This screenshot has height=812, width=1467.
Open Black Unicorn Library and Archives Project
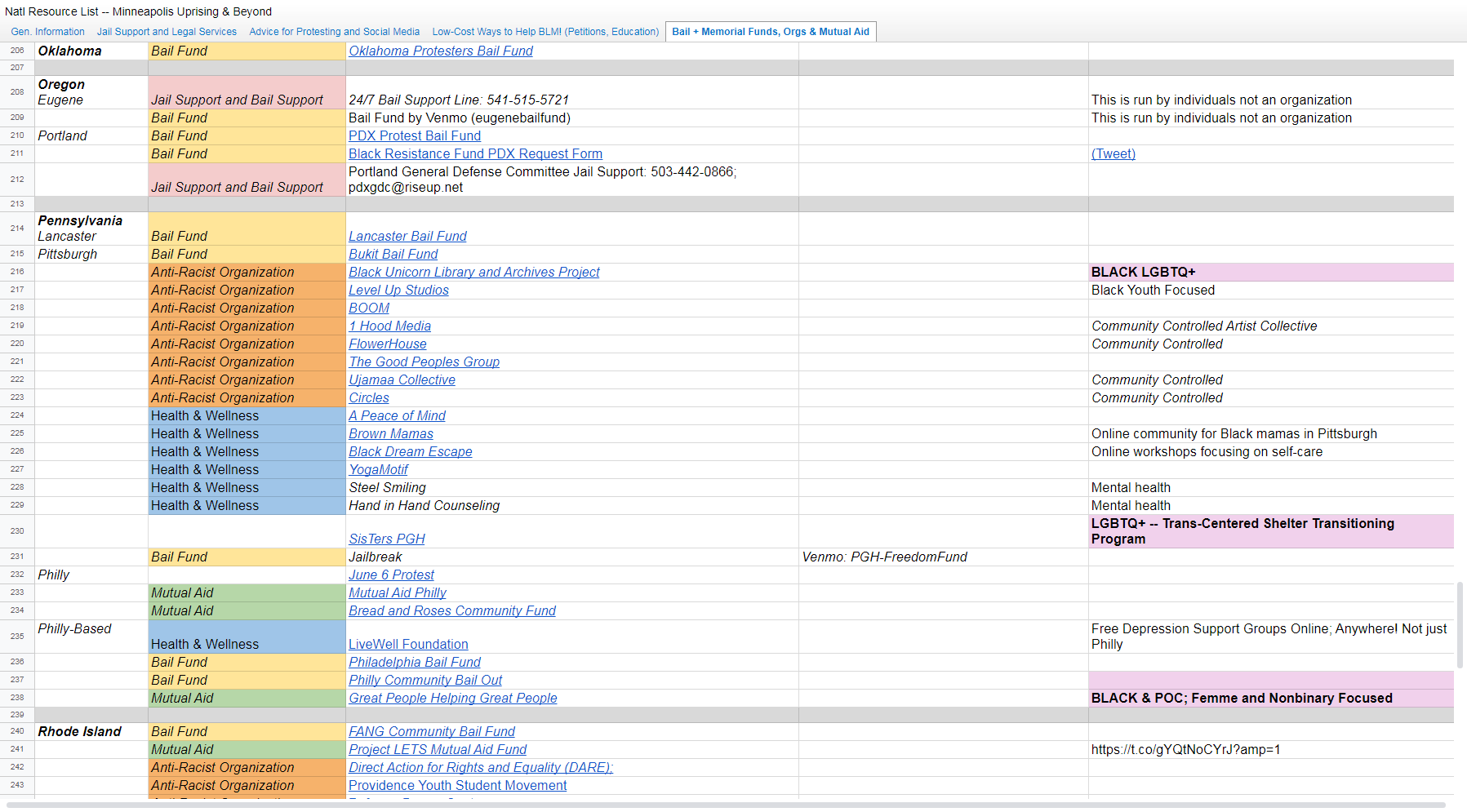(x=474, y=272)
